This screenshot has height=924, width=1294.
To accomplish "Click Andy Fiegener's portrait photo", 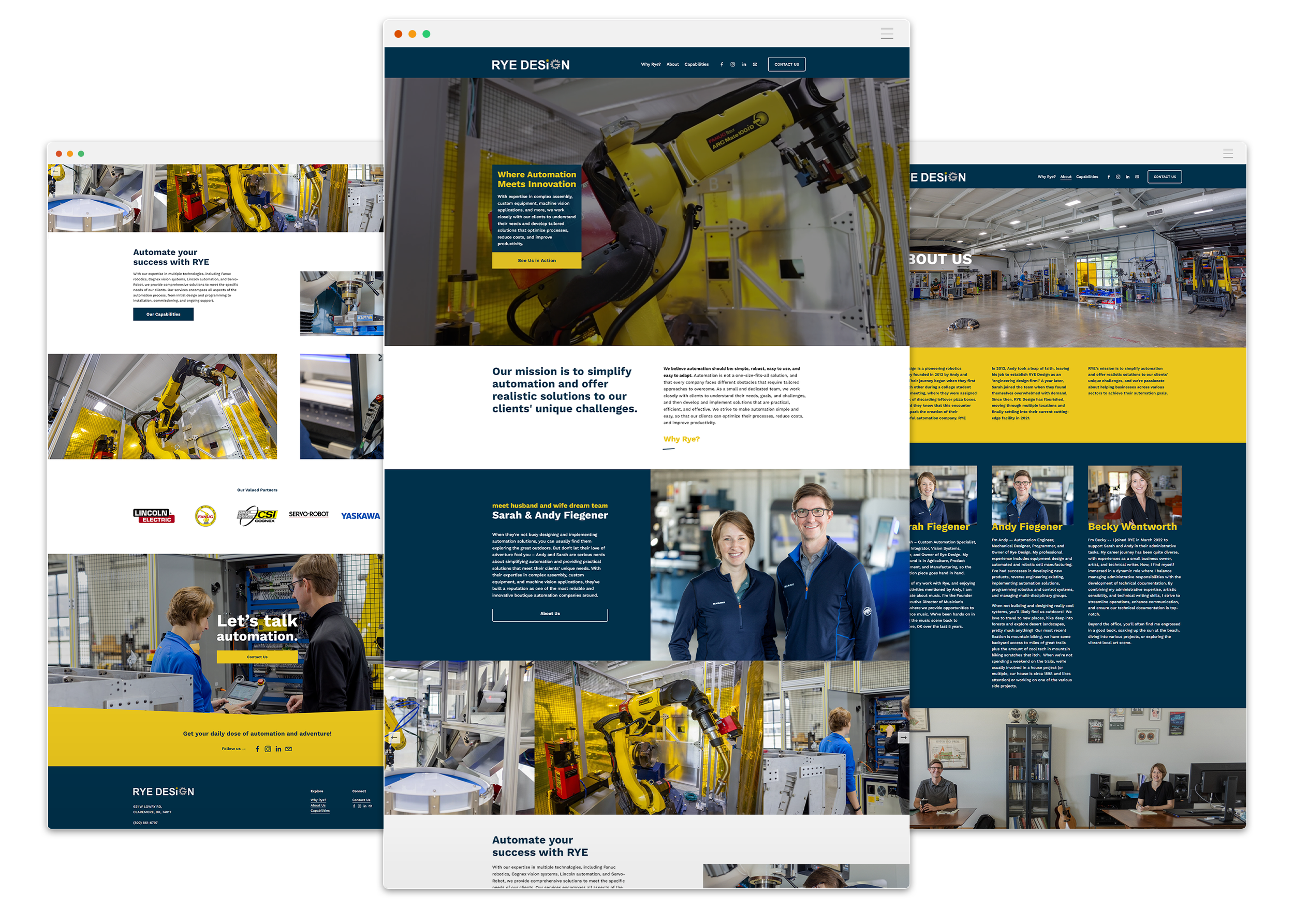I will coord(1032,495).
